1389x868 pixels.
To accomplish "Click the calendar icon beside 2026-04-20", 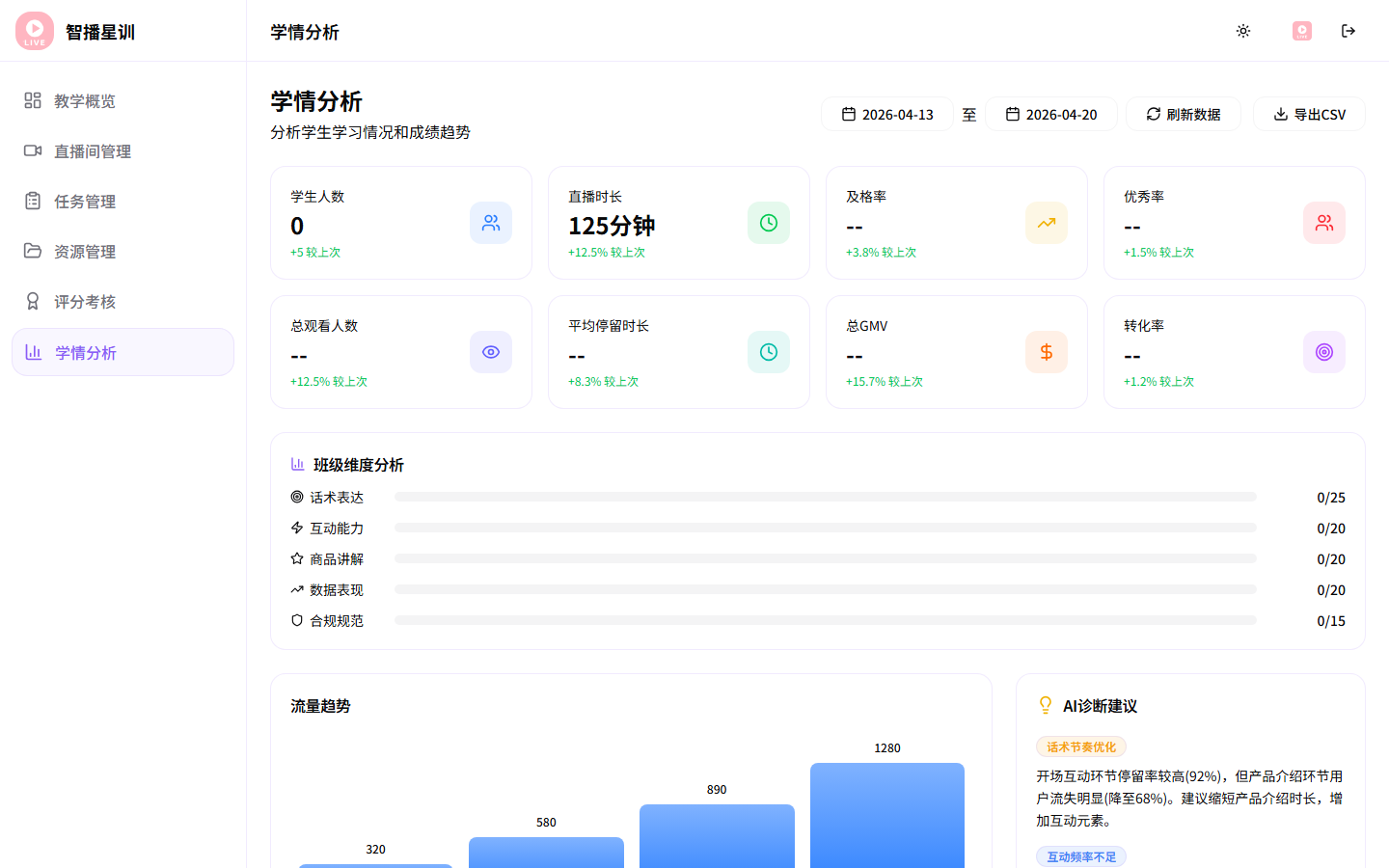I will tap(1013, 114).
